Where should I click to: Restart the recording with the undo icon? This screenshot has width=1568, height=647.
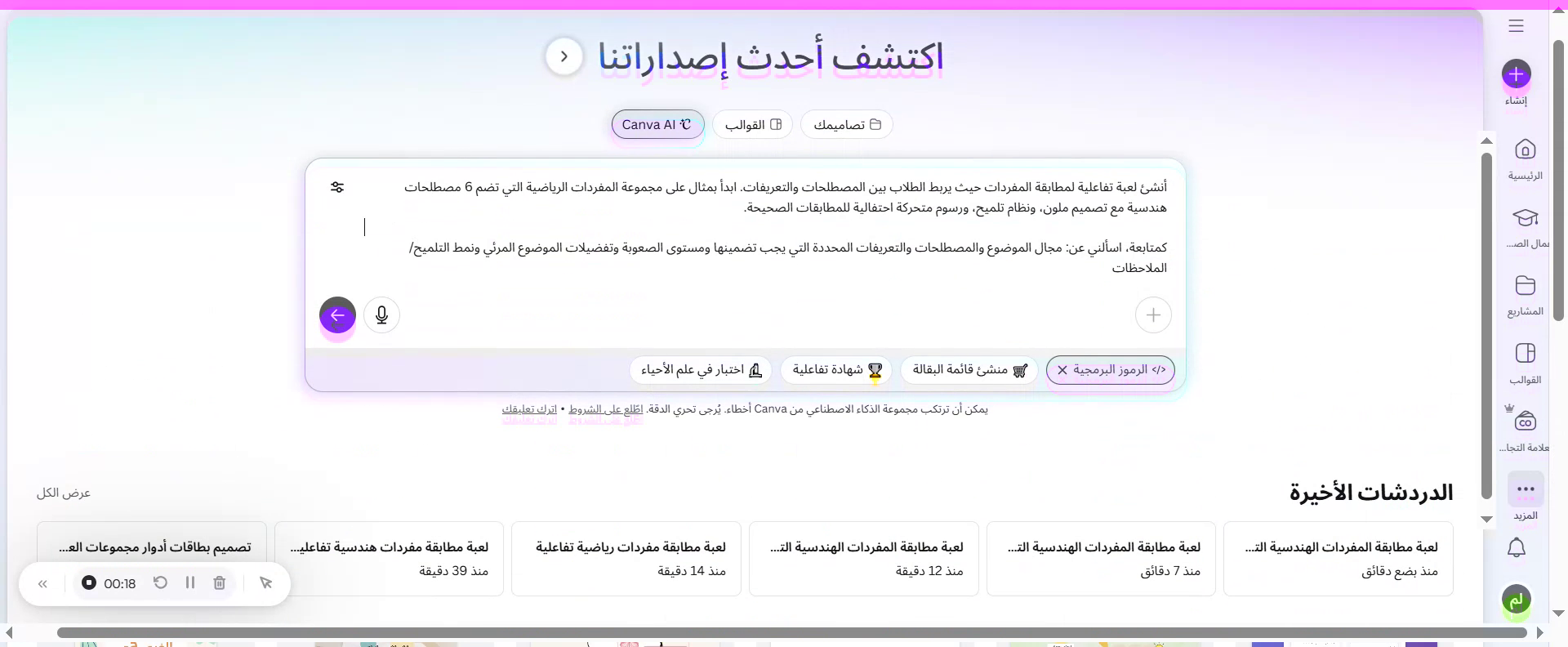pyautogui.click(x=160, y=583)
